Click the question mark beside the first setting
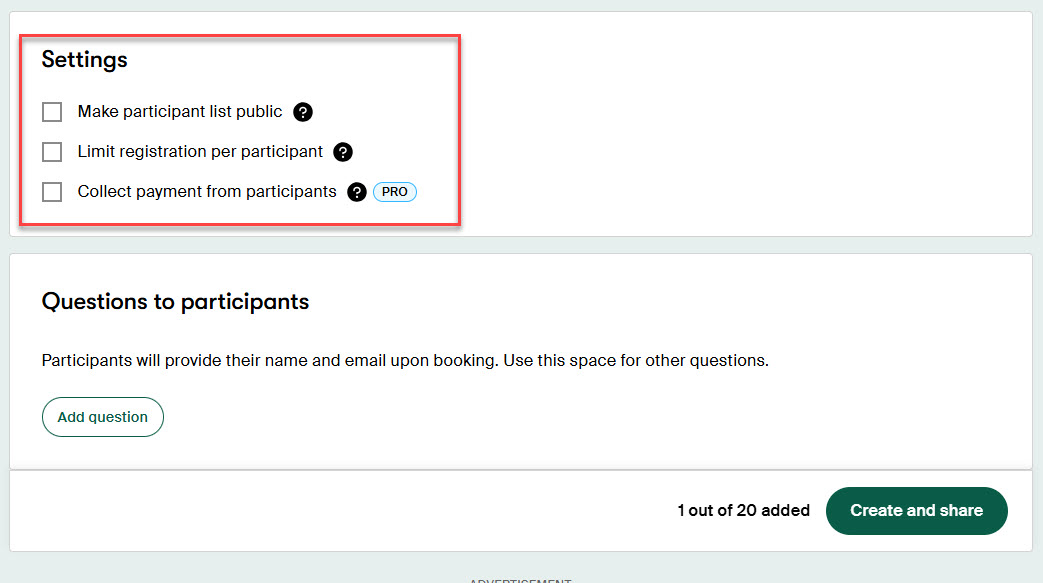Screen dimensions: 1043x583 click(x=303, y=112)
